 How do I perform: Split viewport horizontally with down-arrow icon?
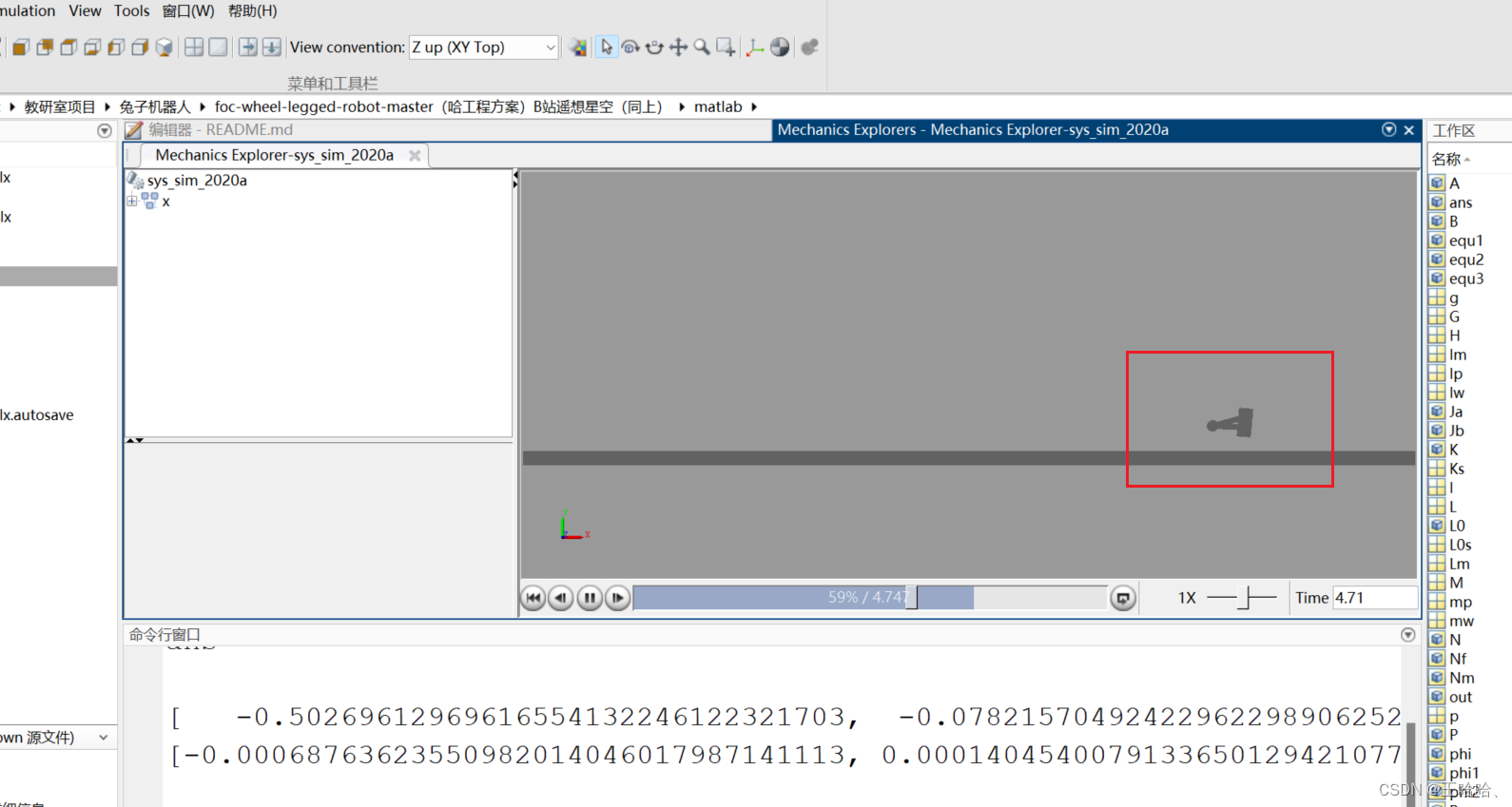pos(272,48)
